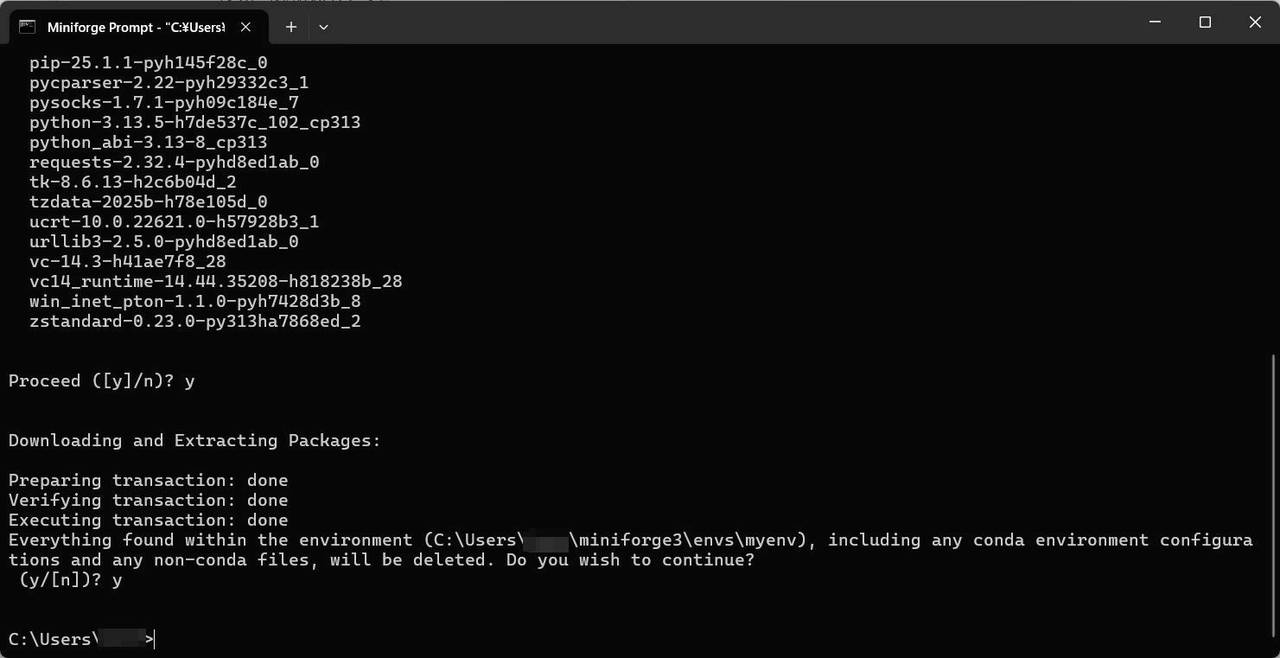Select the Miniforge Prompt tab title
Image resolution: width=1280 pixels, height=658 pixels.
click(137, 27)
